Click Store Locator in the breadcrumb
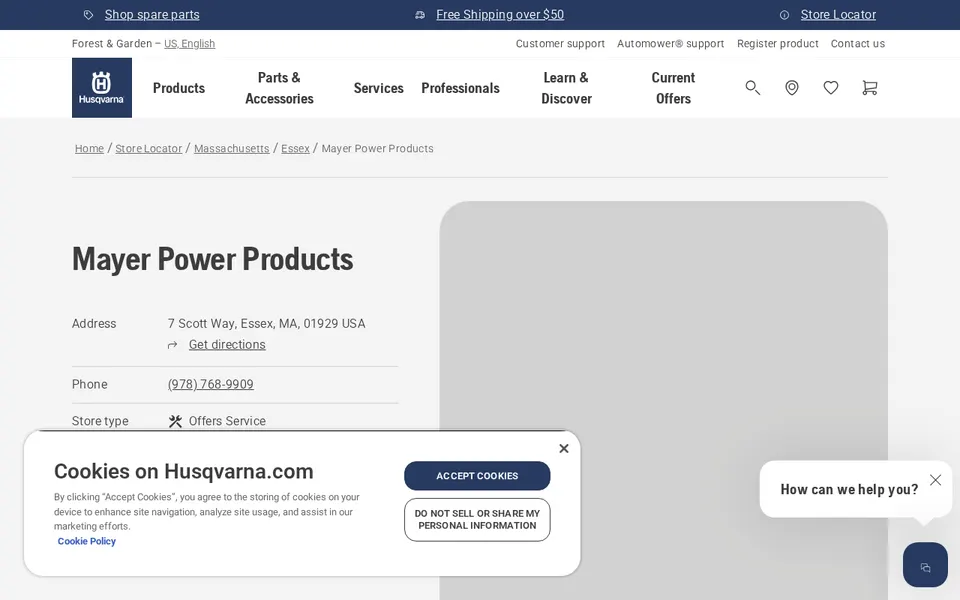Image resolution: width=960 pixels, height=600 pixels. coord(149,148)
